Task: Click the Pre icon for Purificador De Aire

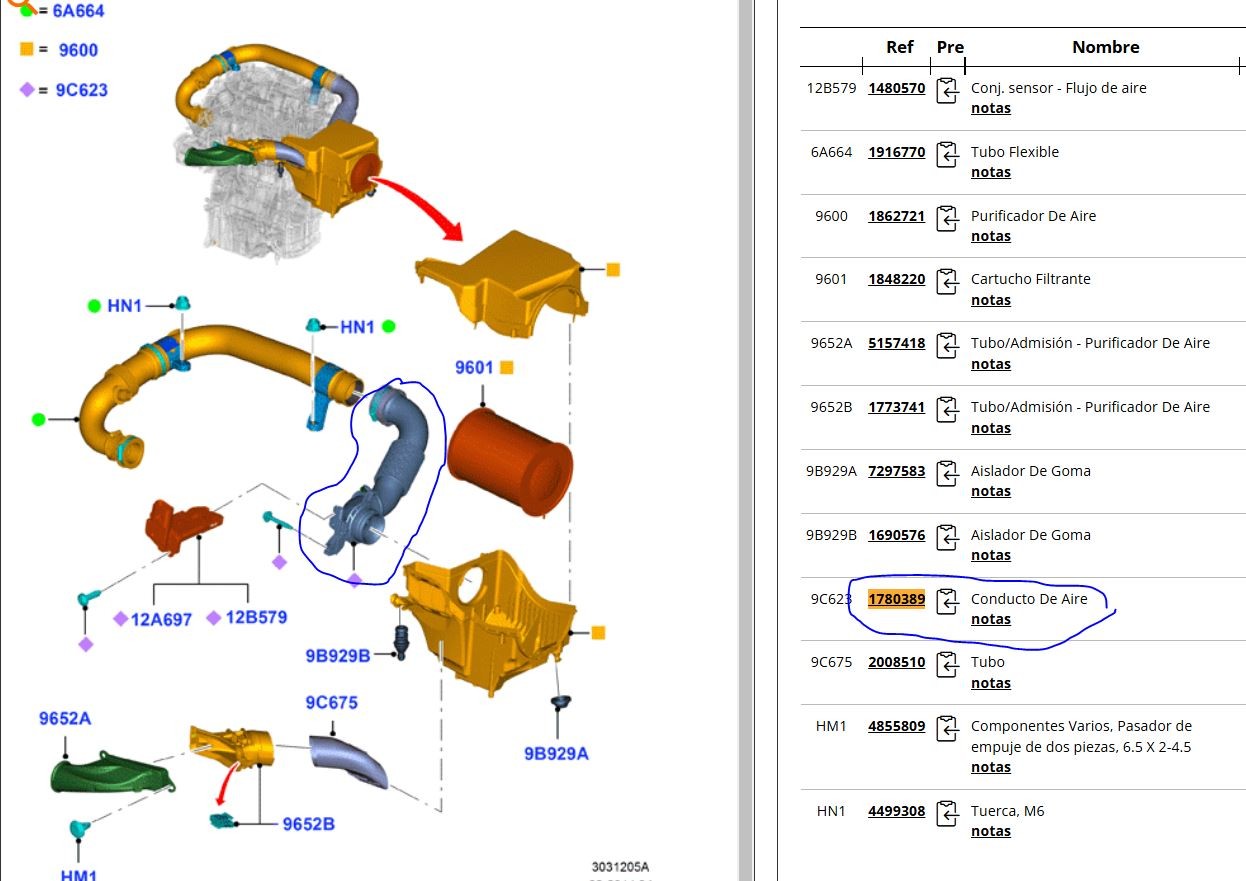Action: 946,218
